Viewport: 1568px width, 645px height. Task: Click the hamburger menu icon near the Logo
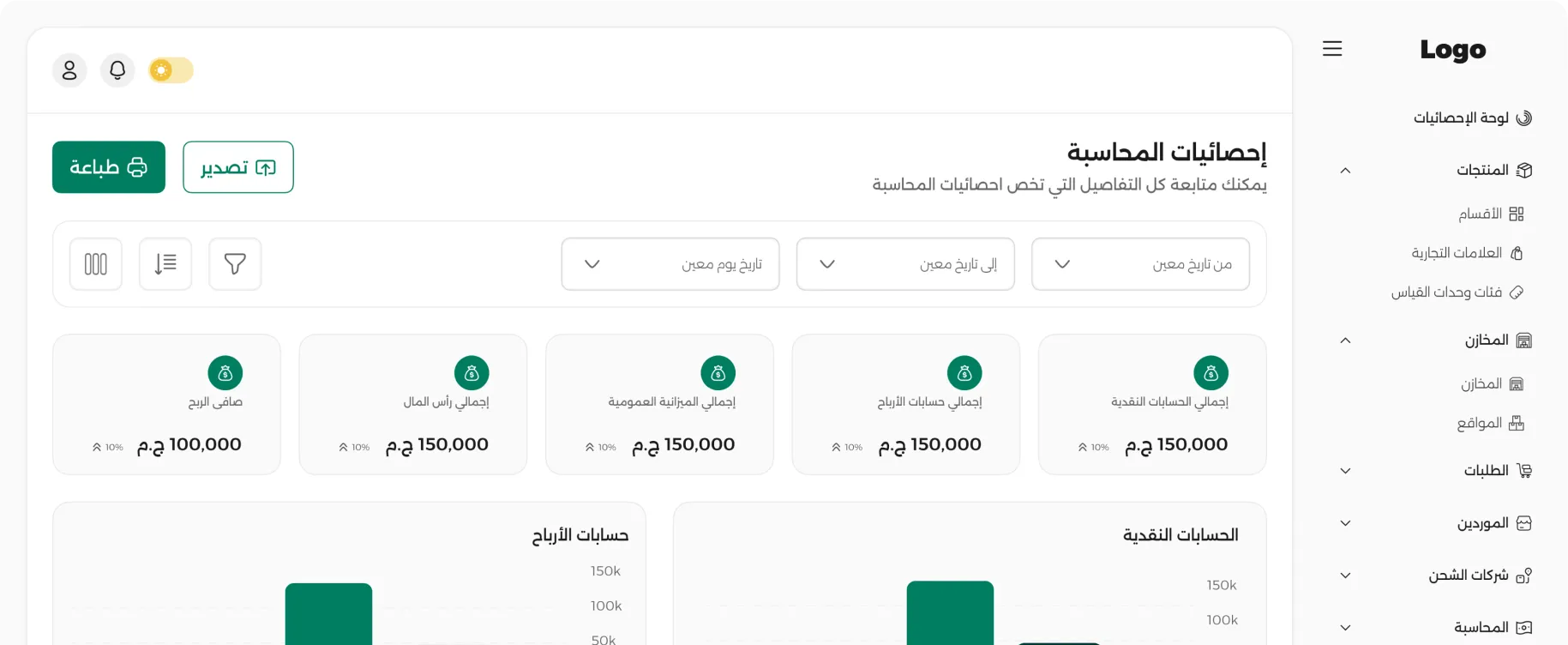[x=1332, y=49]
